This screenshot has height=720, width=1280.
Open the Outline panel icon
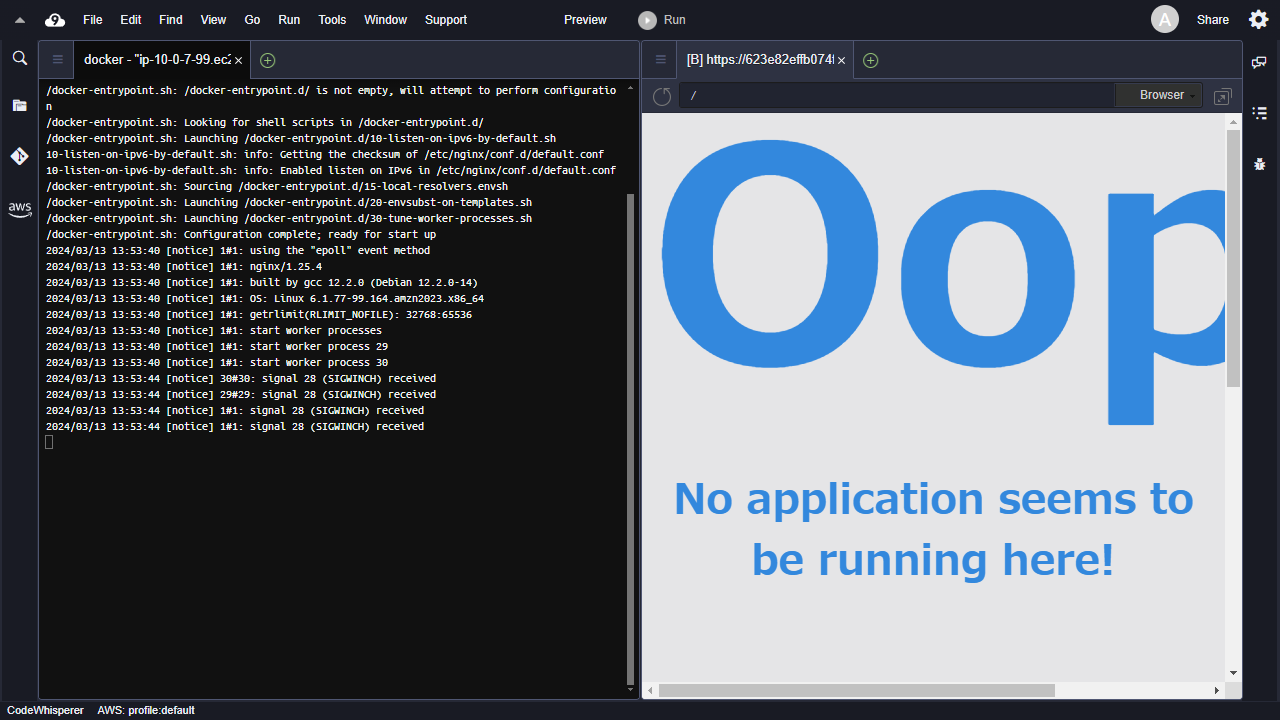[1260, 113]
